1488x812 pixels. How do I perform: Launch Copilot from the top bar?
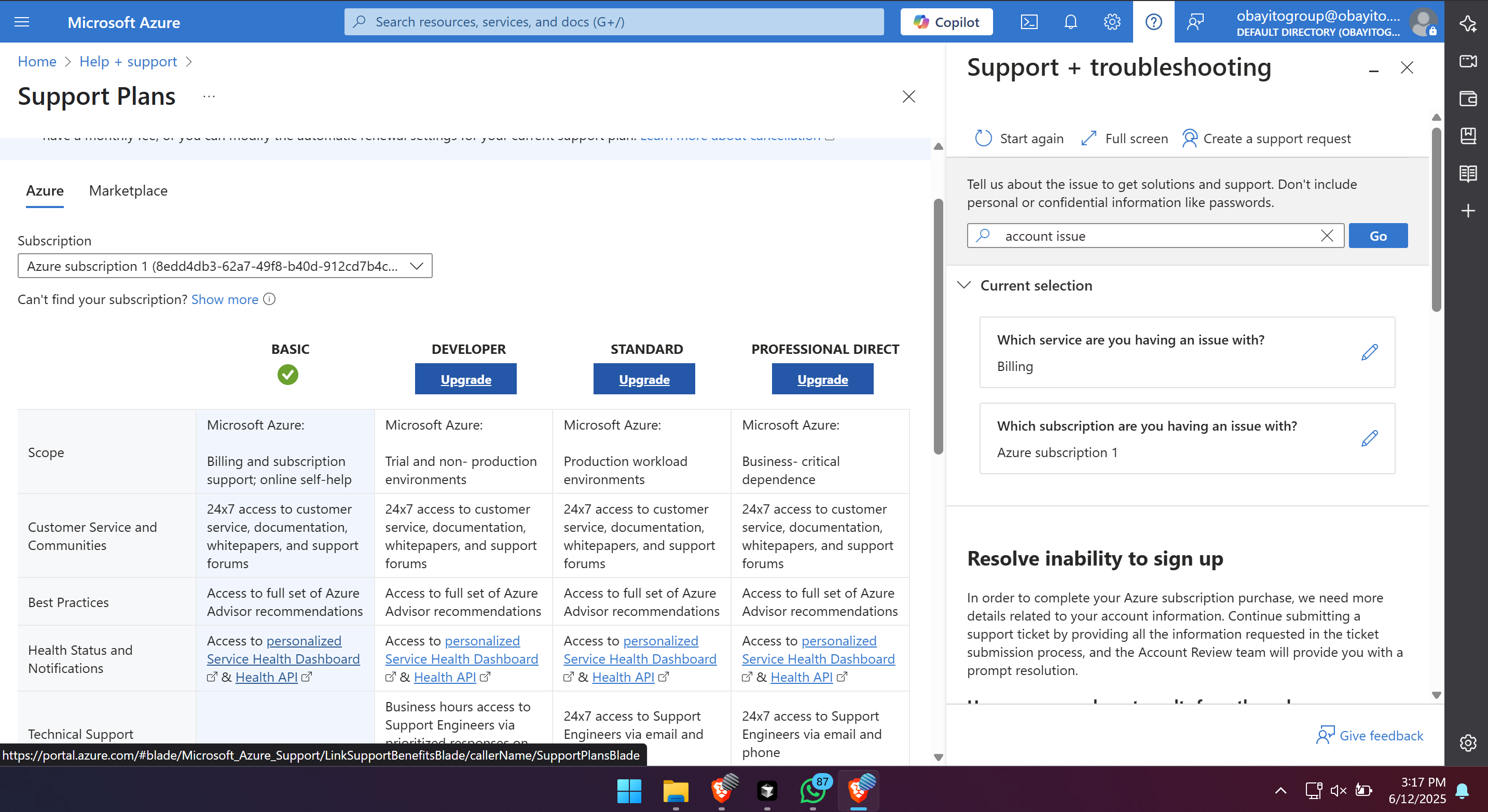point(946,21)
